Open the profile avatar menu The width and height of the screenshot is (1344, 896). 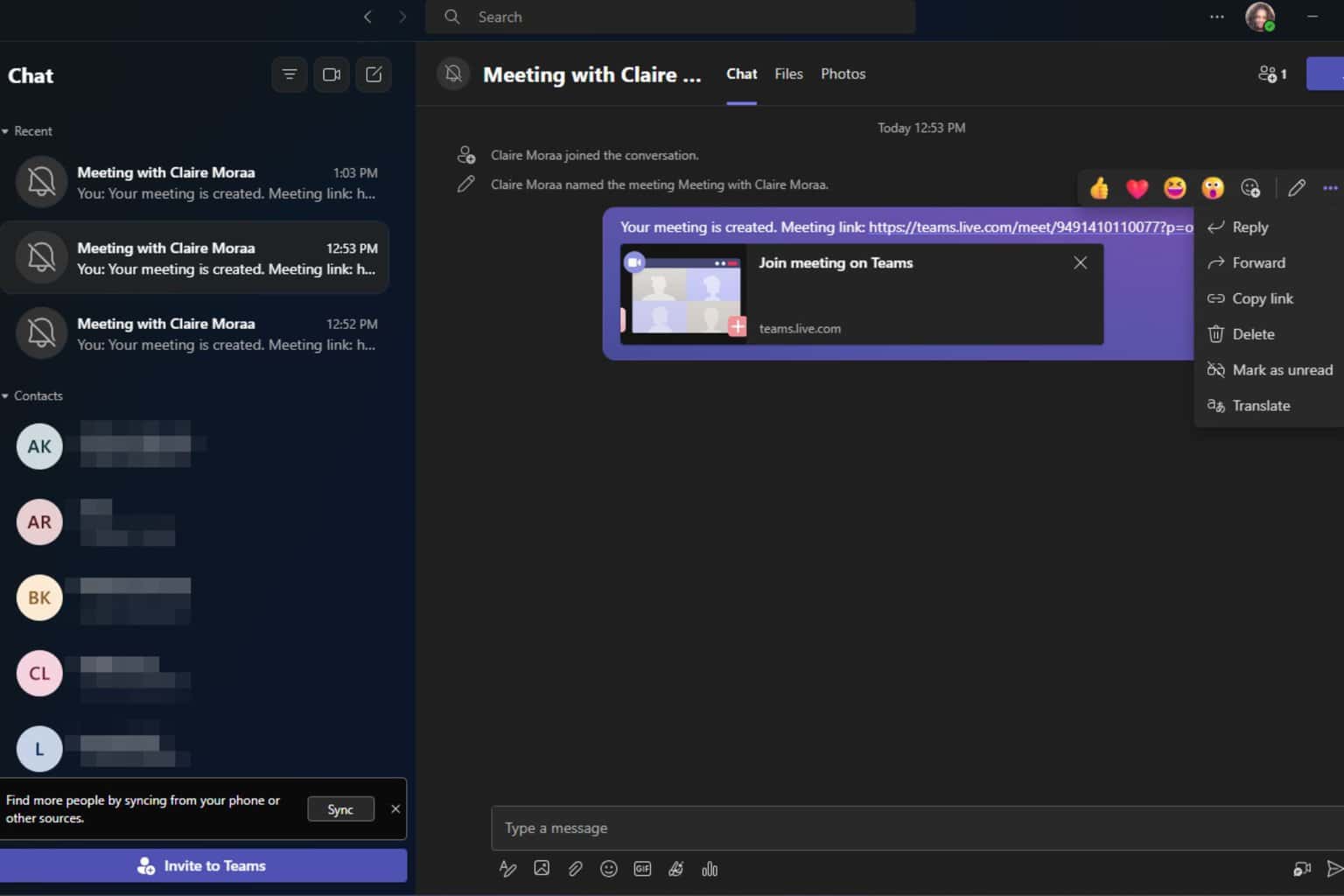1260,17
